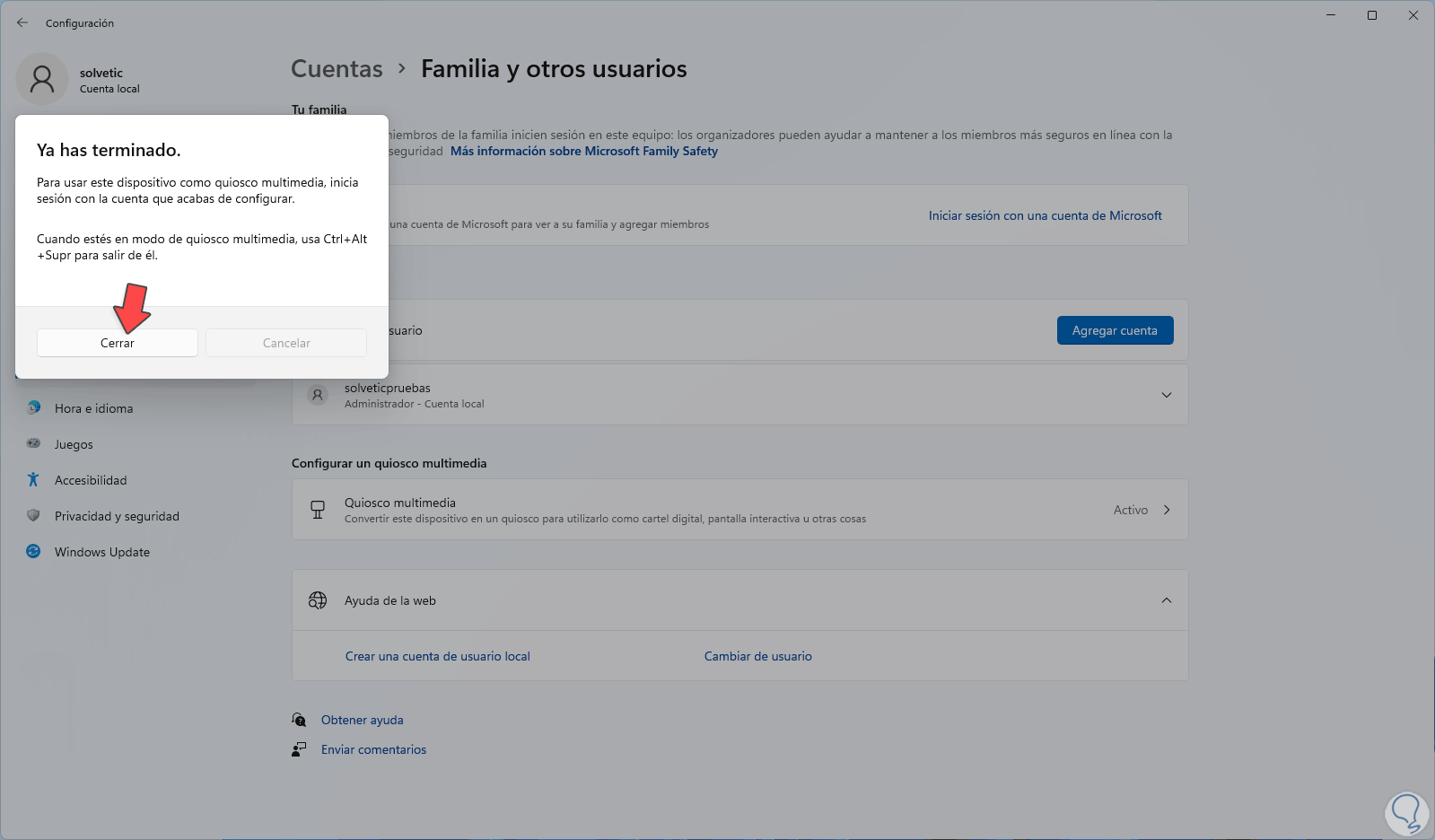Click Iniciar sesión con una cuenta de Microsoft
This screenshot has width=1435, height=840.
tap(1045, 215)
